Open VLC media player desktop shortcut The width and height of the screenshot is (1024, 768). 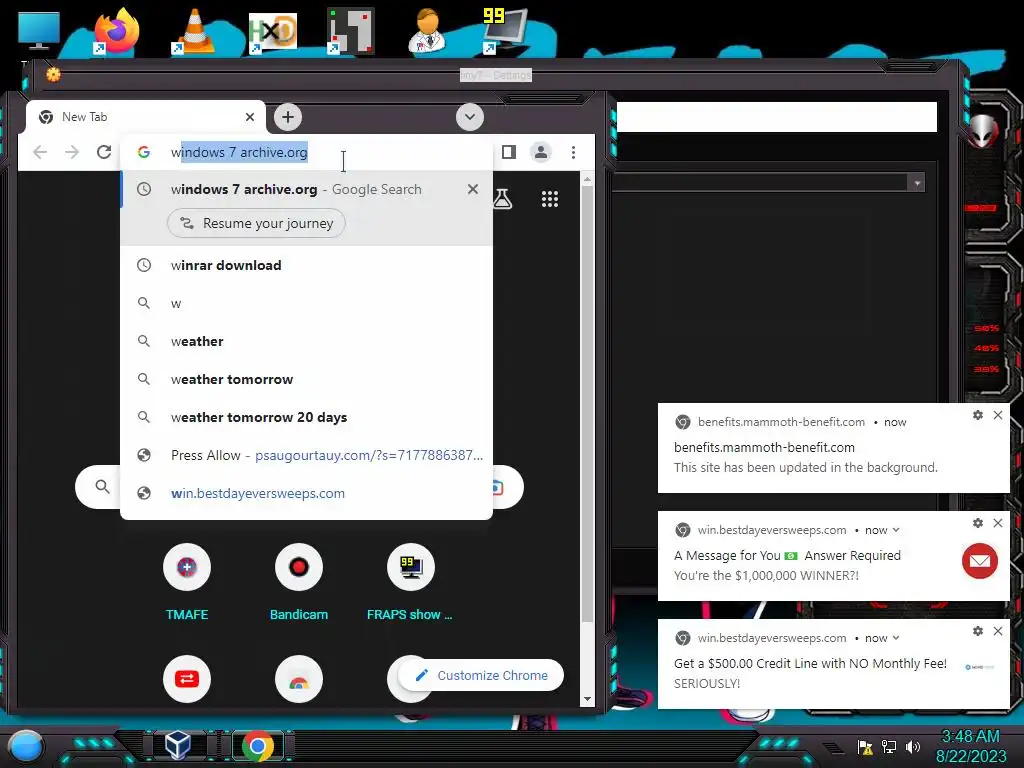coord(194,30)
